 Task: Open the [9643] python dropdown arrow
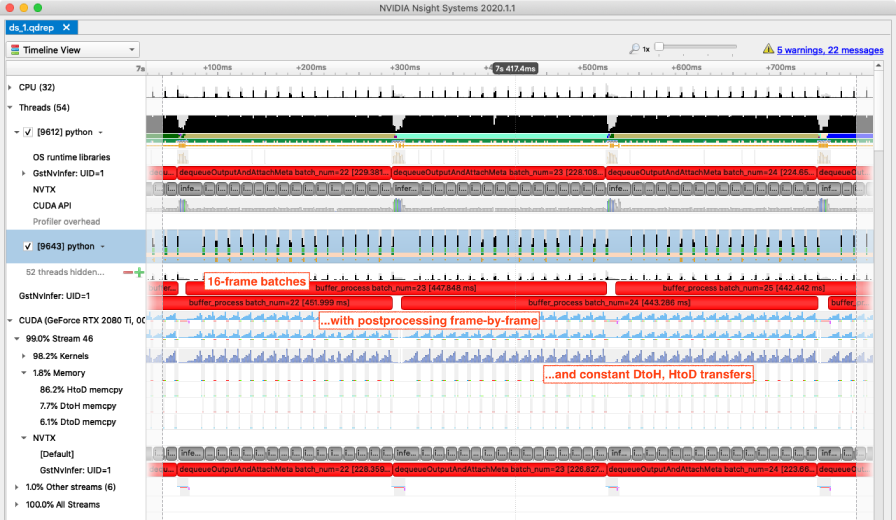pos(103,247)
